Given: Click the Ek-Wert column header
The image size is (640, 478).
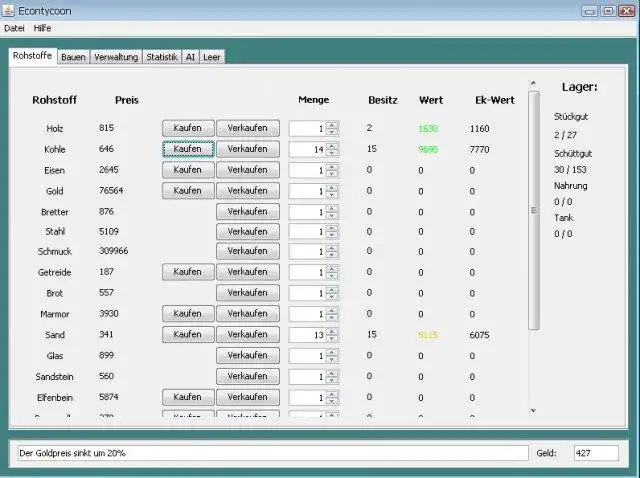Looking at the screenshot, I should [x=495, y=100].
